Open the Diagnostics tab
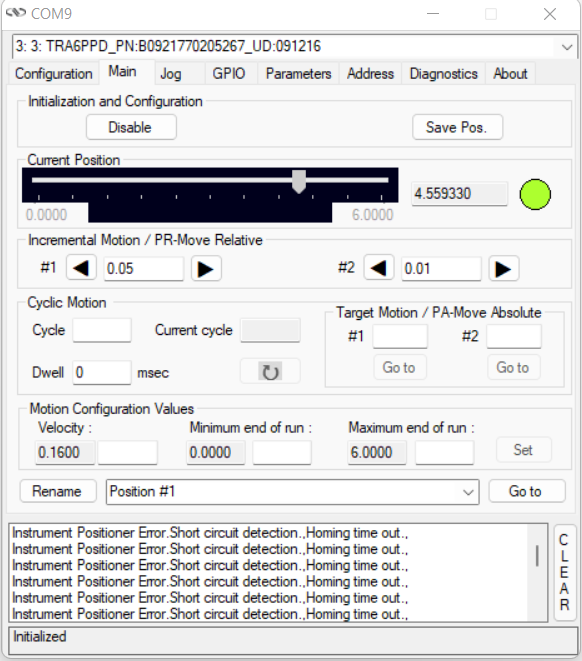This screenshot has width=582, height=661. coord(443,74)
